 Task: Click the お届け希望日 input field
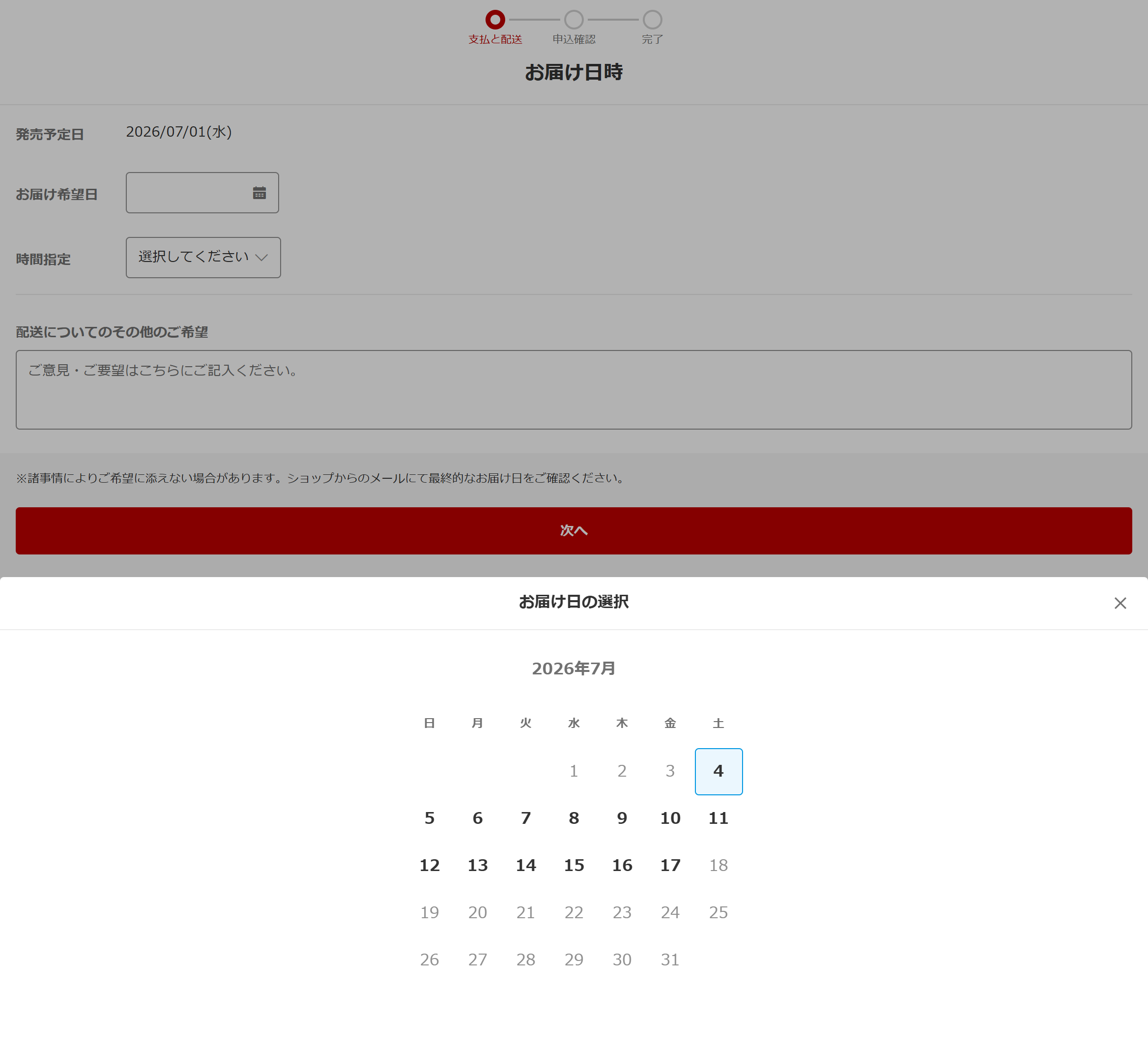pos(188,193)
